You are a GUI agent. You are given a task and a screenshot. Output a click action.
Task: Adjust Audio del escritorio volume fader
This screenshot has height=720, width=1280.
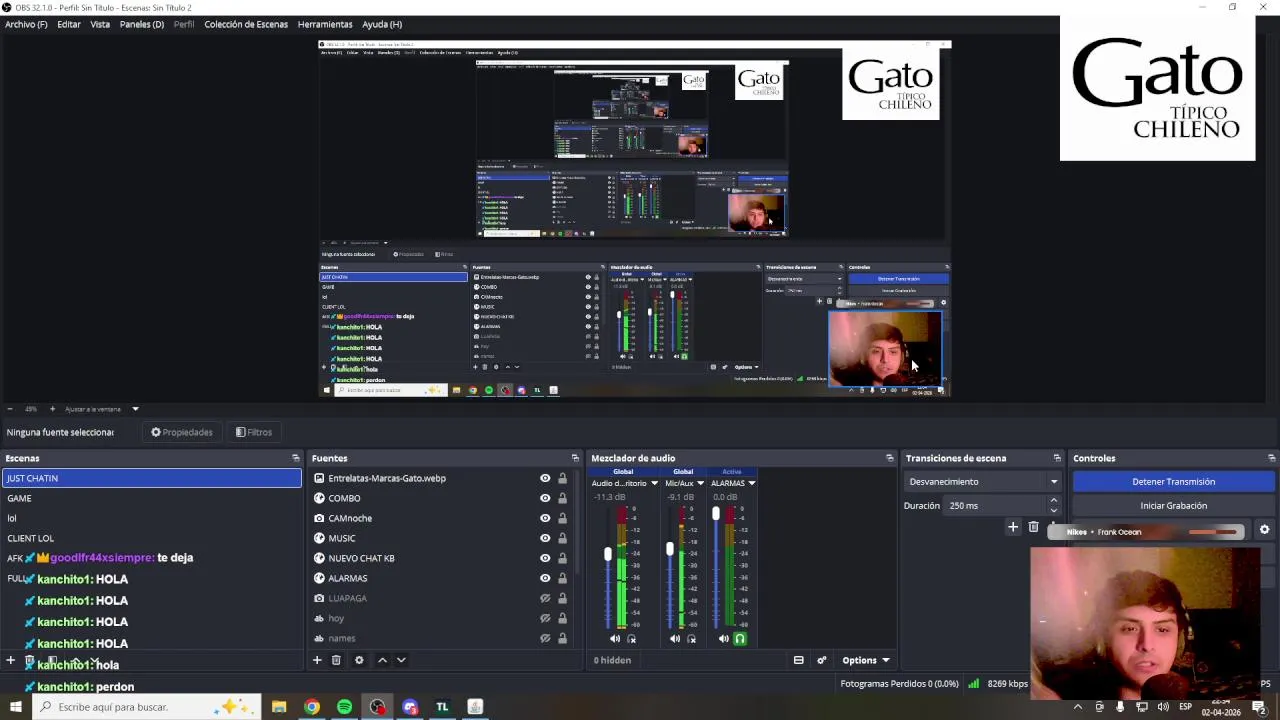607,554
